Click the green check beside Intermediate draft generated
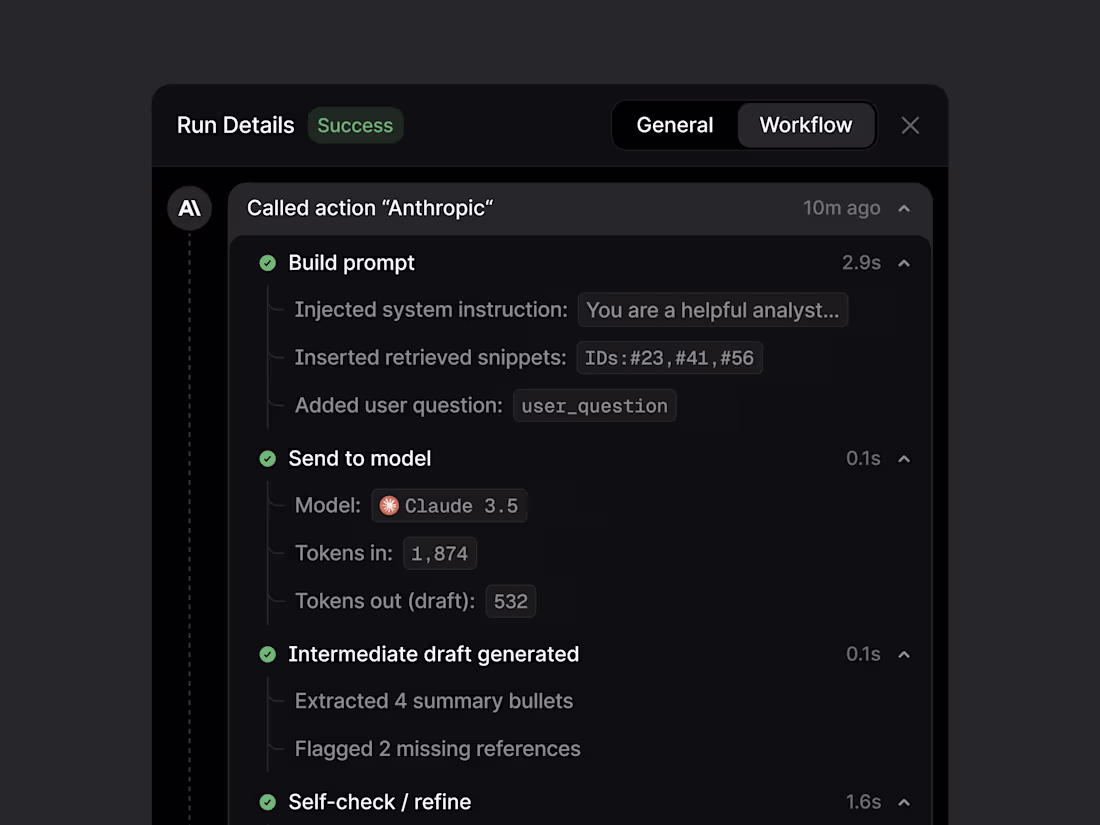 [x=267, y=654]
